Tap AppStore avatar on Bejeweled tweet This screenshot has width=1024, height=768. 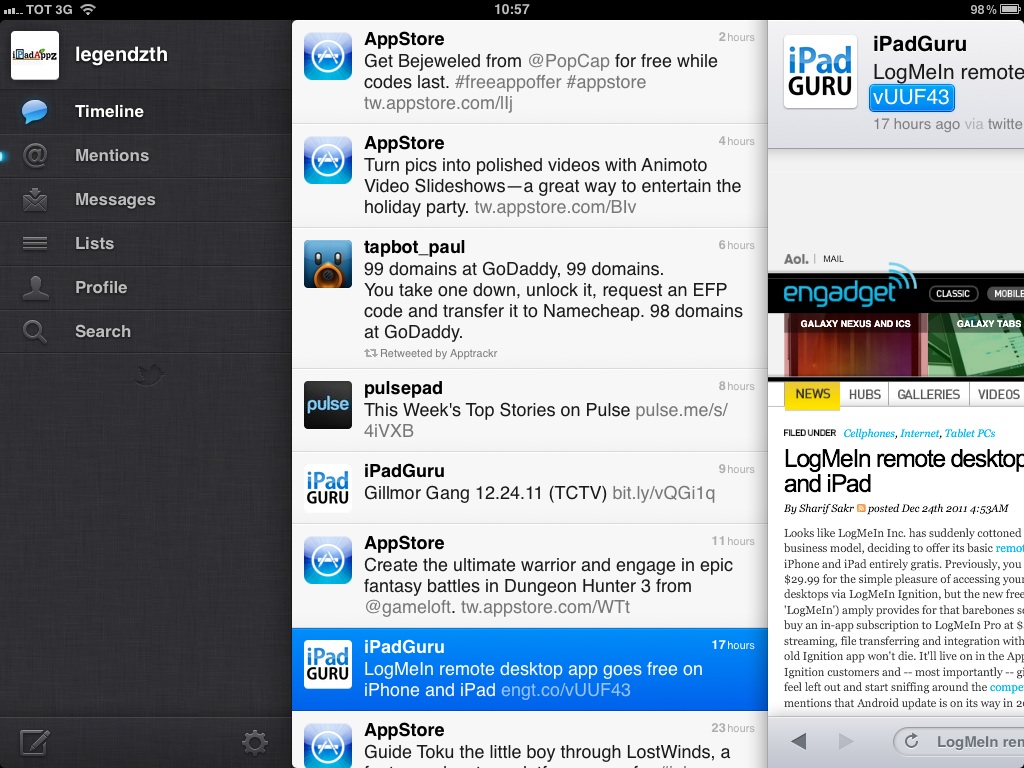328,56
